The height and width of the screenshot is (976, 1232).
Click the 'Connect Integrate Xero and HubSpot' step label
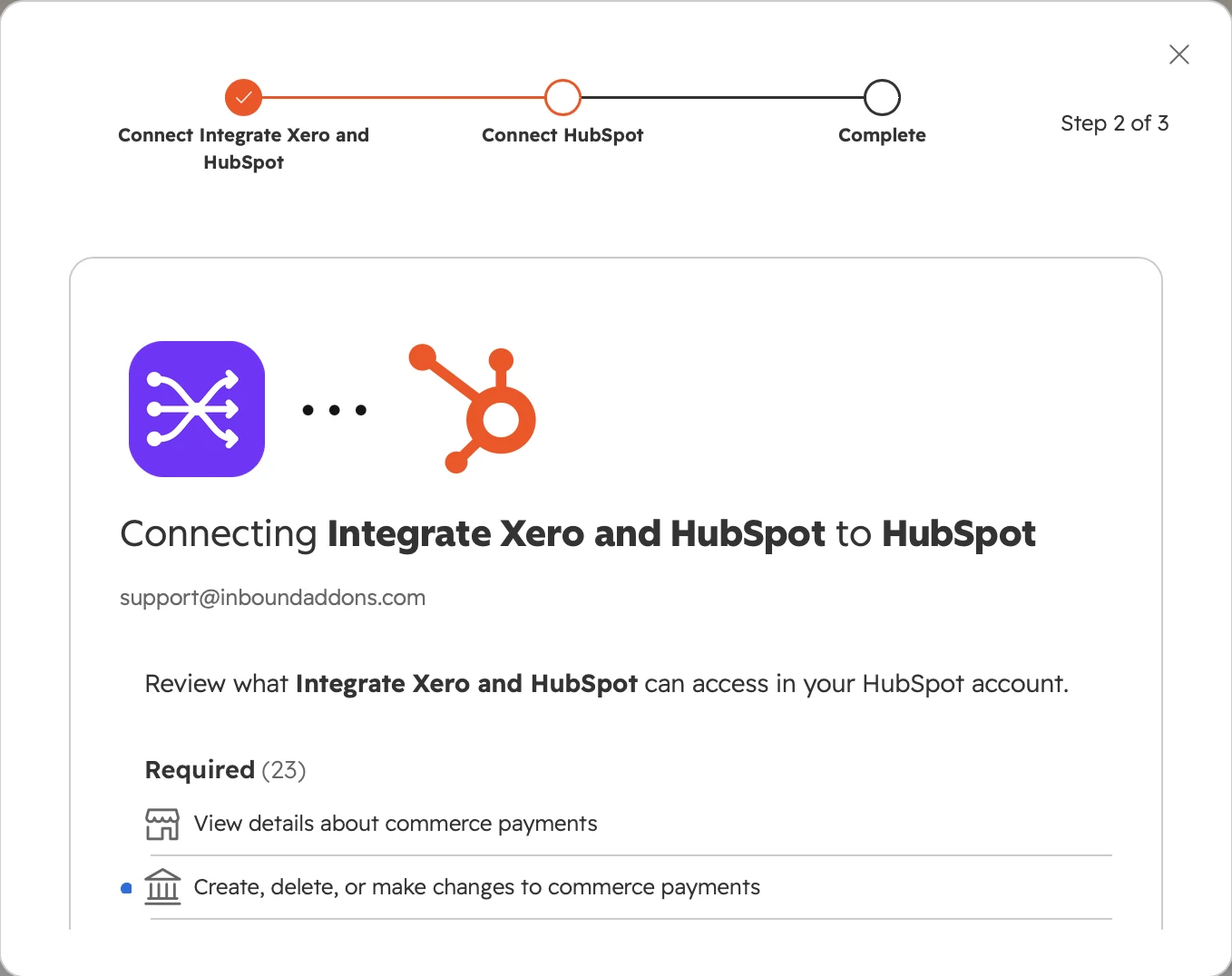tap(243, 149)
